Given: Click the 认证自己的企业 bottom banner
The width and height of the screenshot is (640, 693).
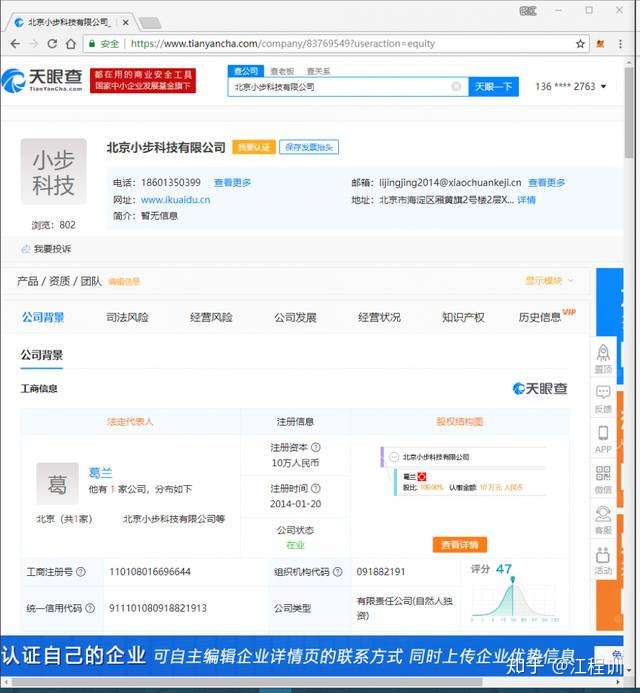Looking at the screenshot, I should click(x=312, y=656).
